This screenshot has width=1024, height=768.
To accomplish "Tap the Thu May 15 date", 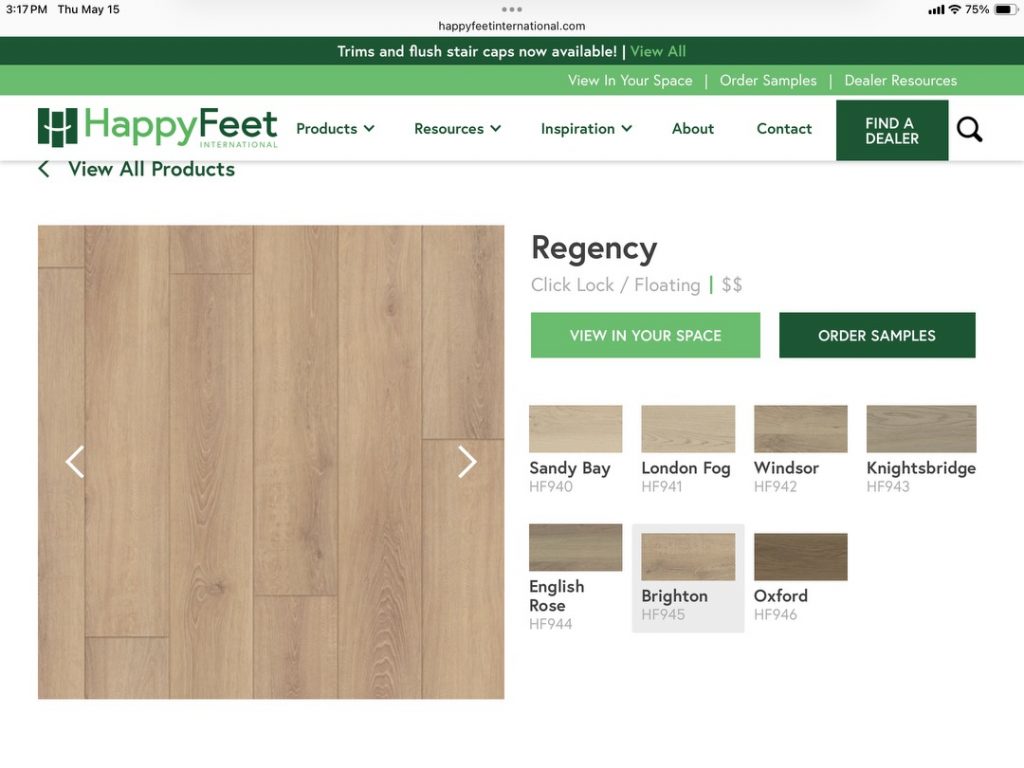I will 89,10.
